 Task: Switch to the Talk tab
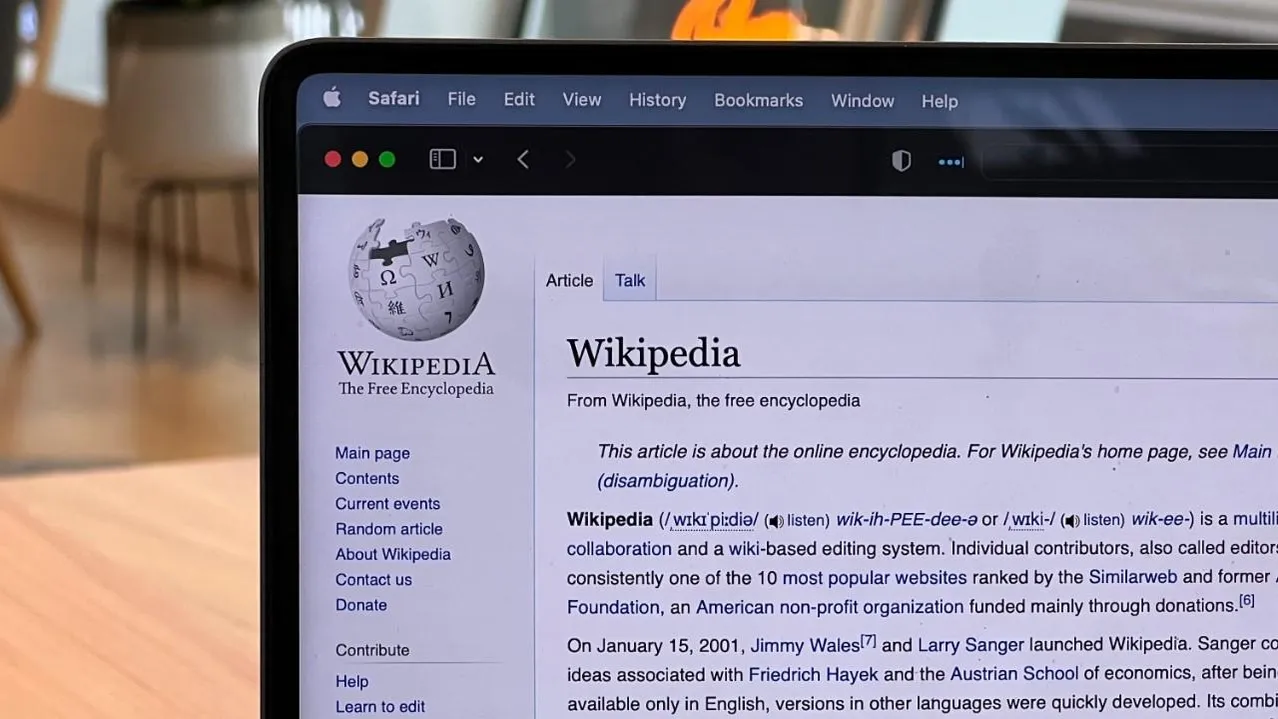[630, 281]
